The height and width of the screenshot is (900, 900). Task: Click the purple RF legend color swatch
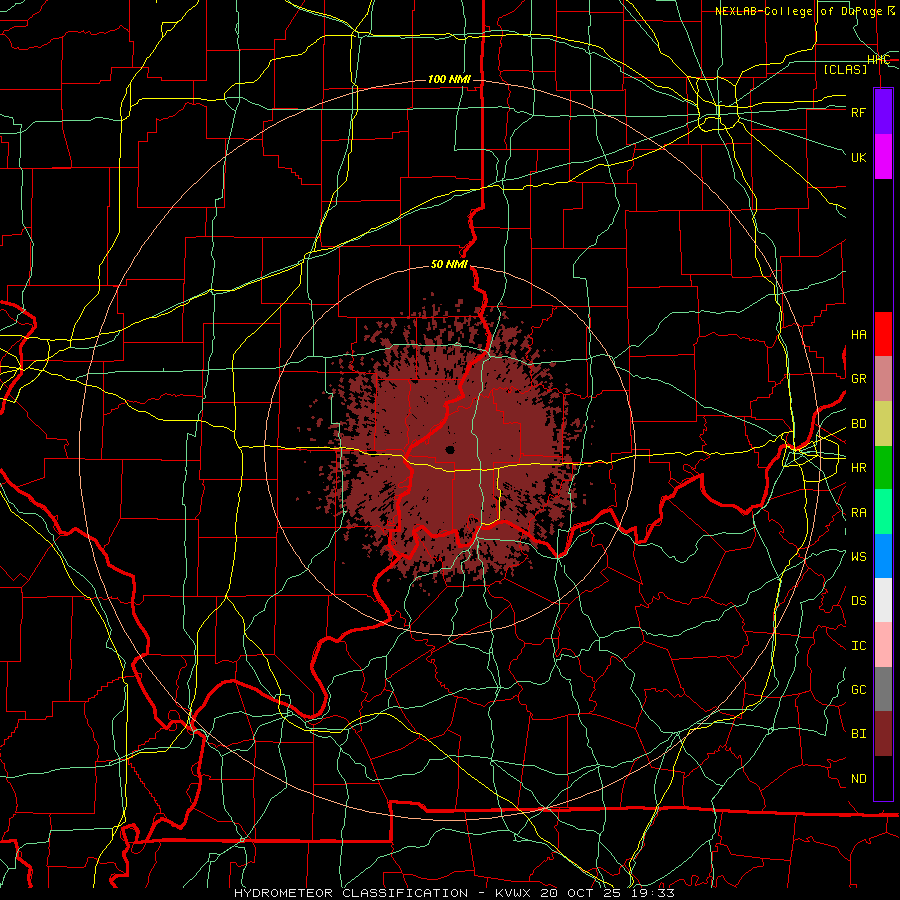pos(883,112)
